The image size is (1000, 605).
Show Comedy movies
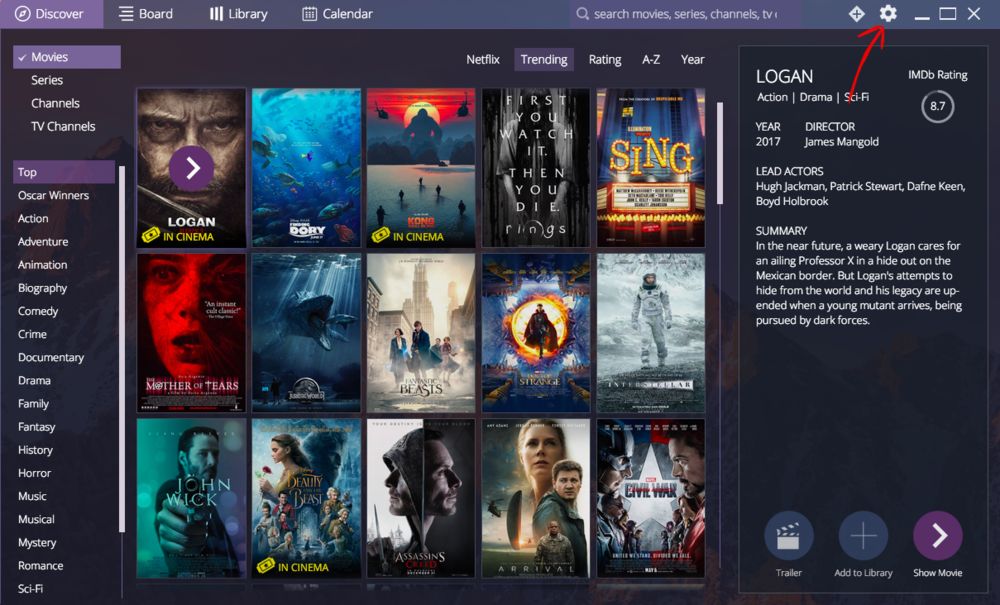[x=38, y=311]
